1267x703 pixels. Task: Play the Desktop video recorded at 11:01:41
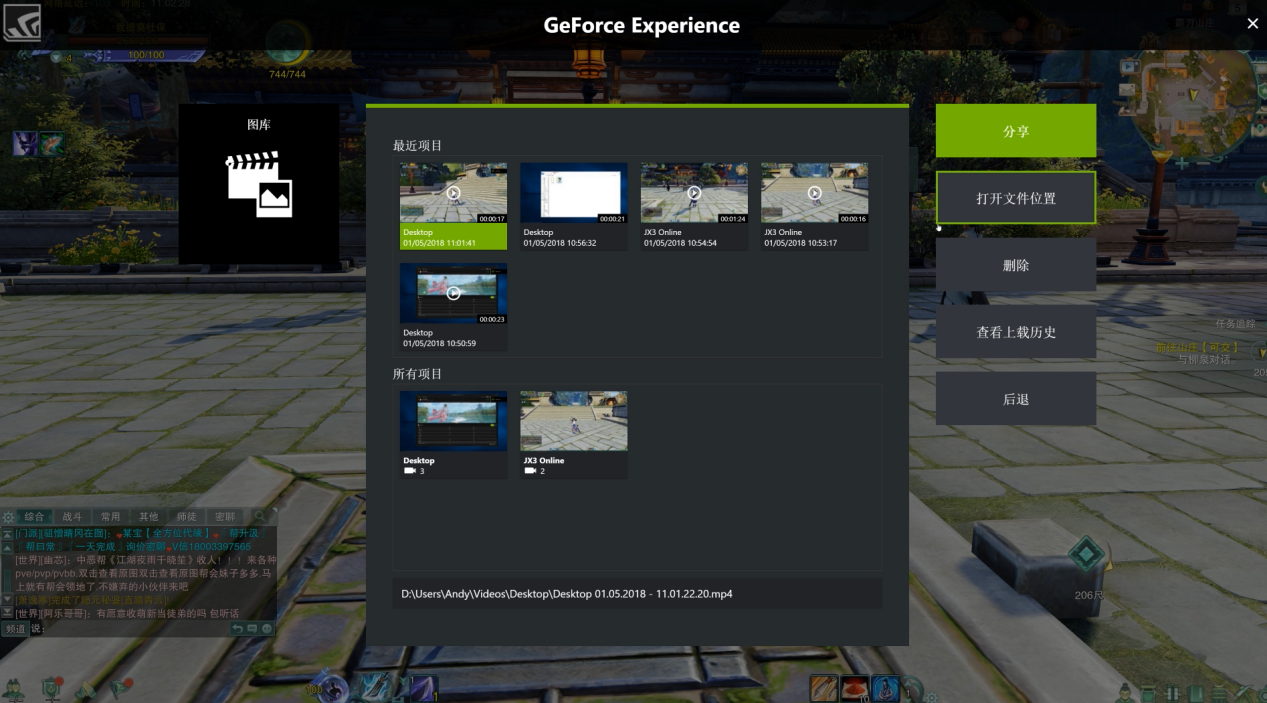click(453, 193)
